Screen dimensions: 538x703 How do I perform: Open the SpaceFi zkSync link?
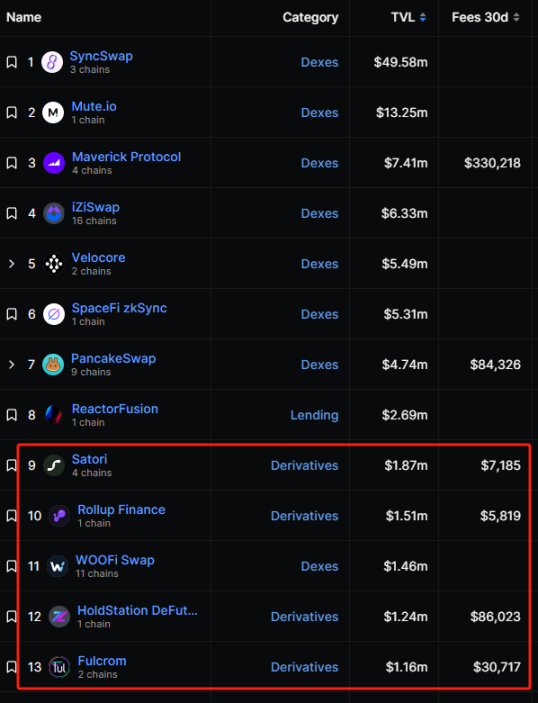click(119, 308)
